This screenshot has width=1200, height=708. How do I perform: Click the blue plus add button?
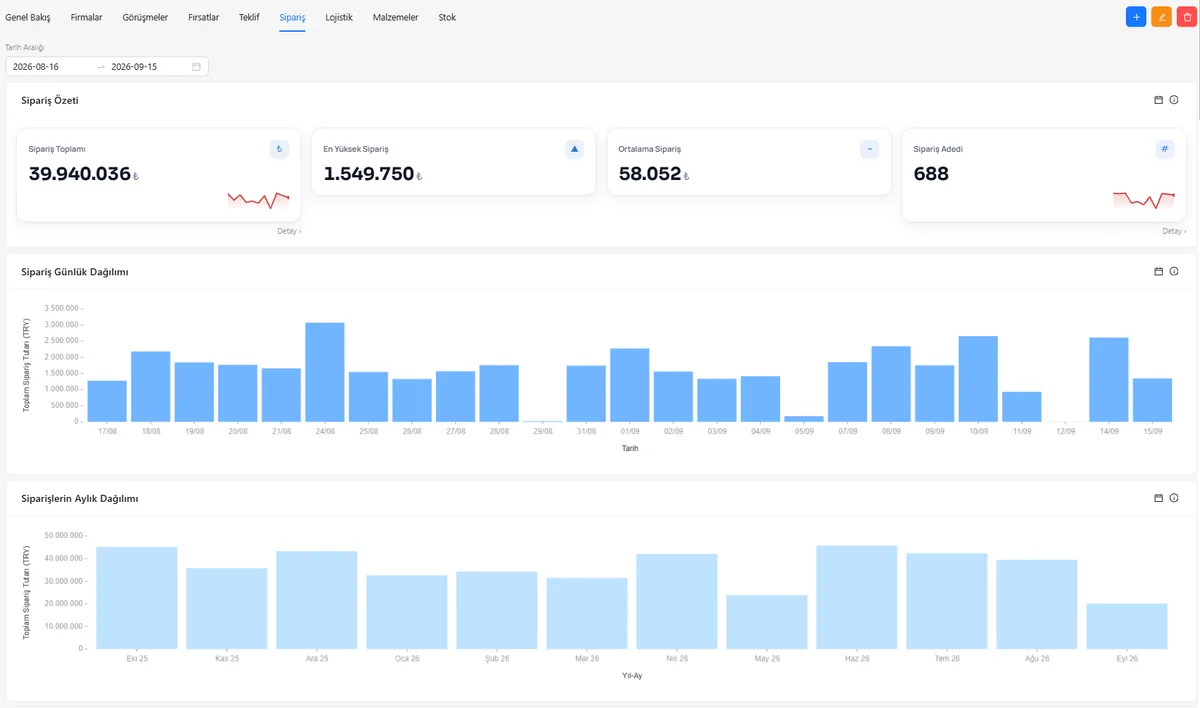point(1136,17)
